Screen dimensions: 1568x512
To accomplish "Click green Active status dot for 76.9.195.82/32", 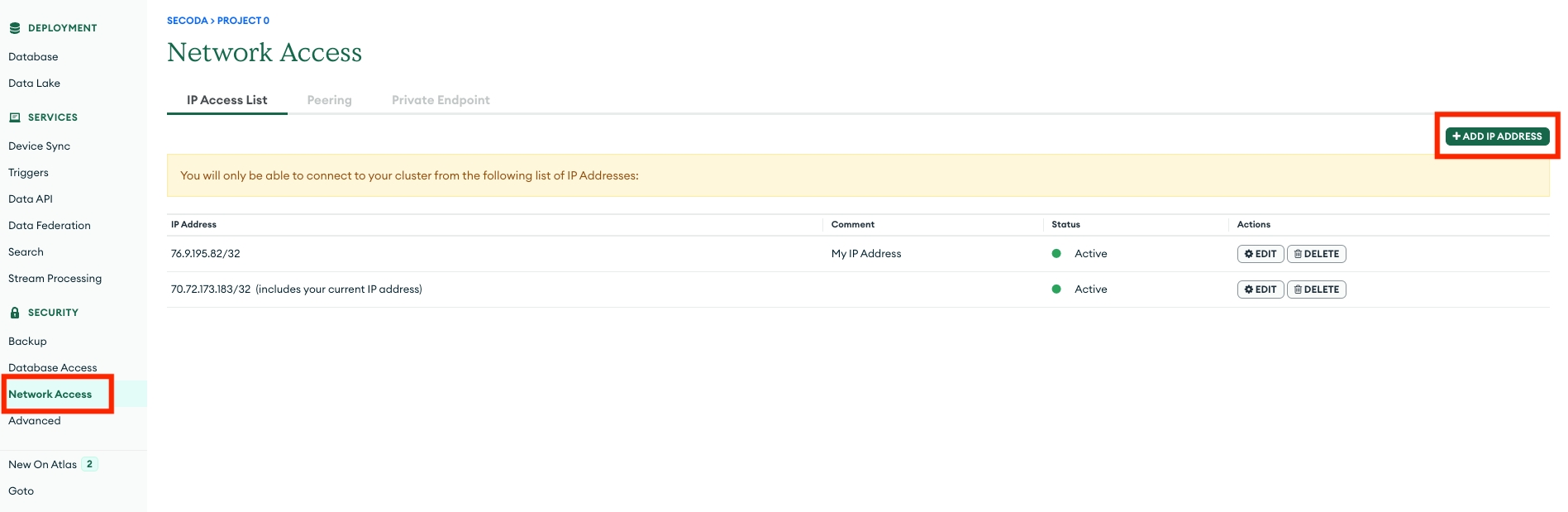I will 1056,254.
